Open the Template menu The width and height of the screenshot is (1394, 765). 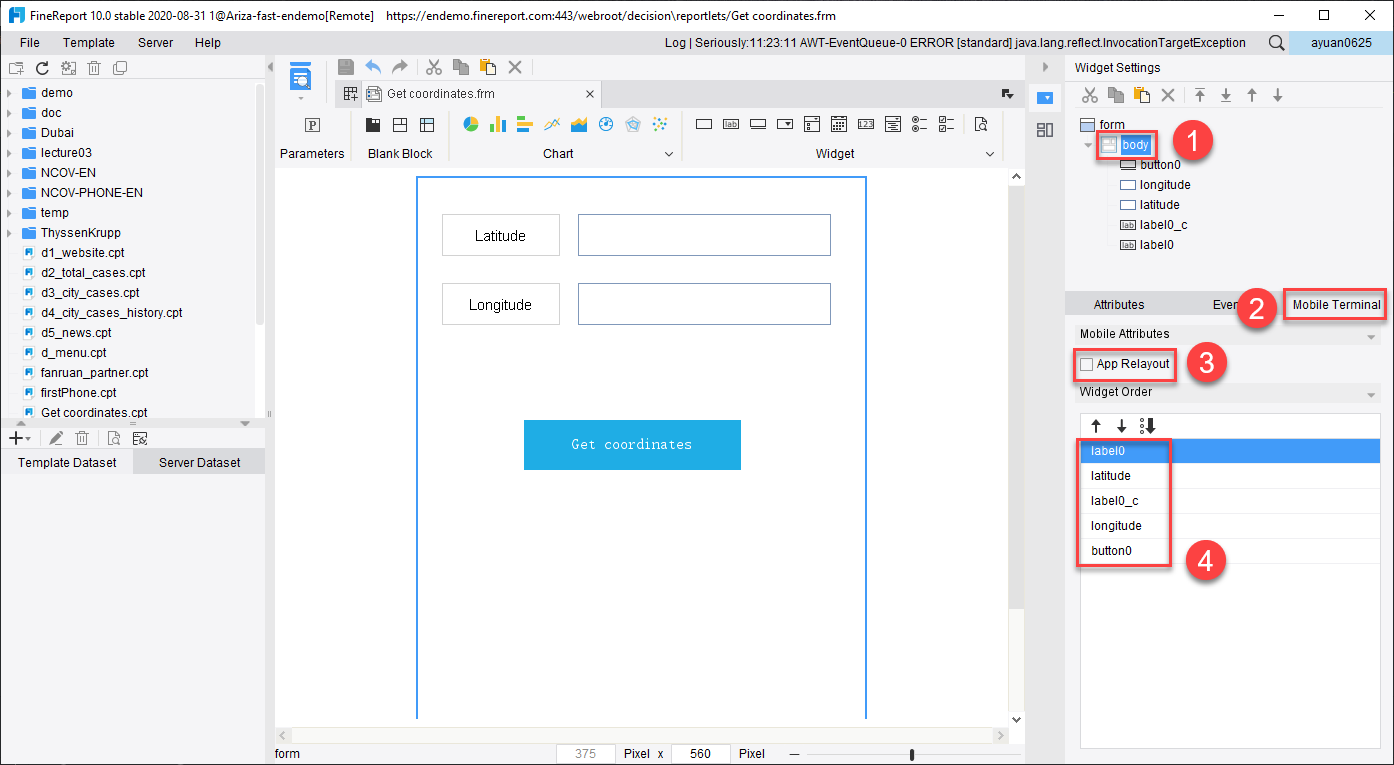click(x=89, y=43)
